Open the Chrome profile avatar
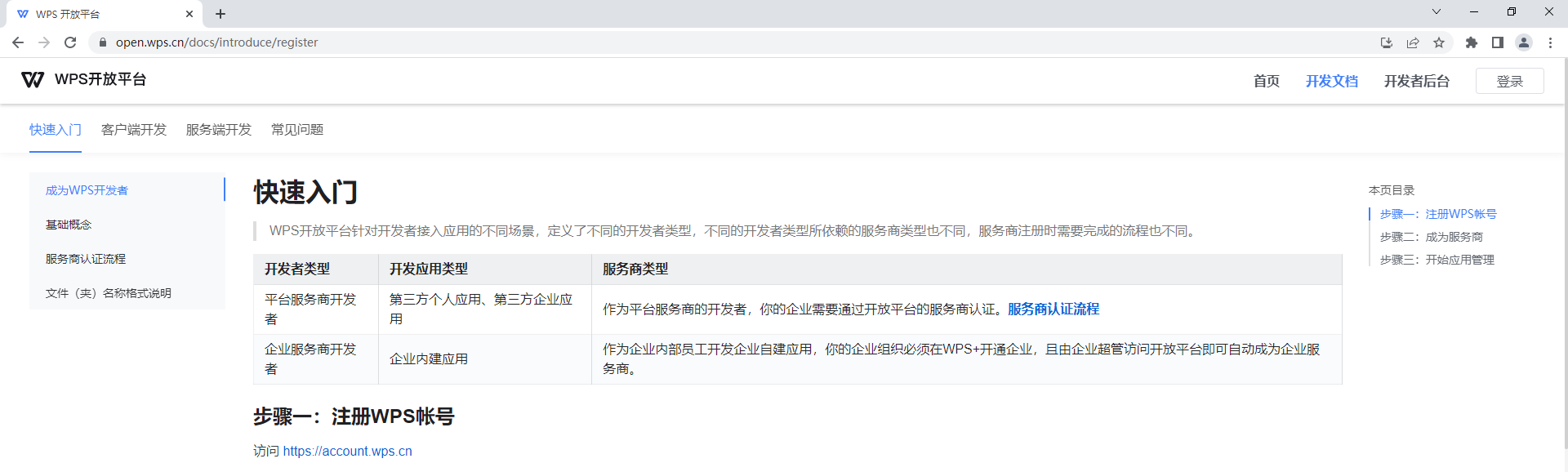The height and width of the screenshot is (472, 1568). (1524, 42)
